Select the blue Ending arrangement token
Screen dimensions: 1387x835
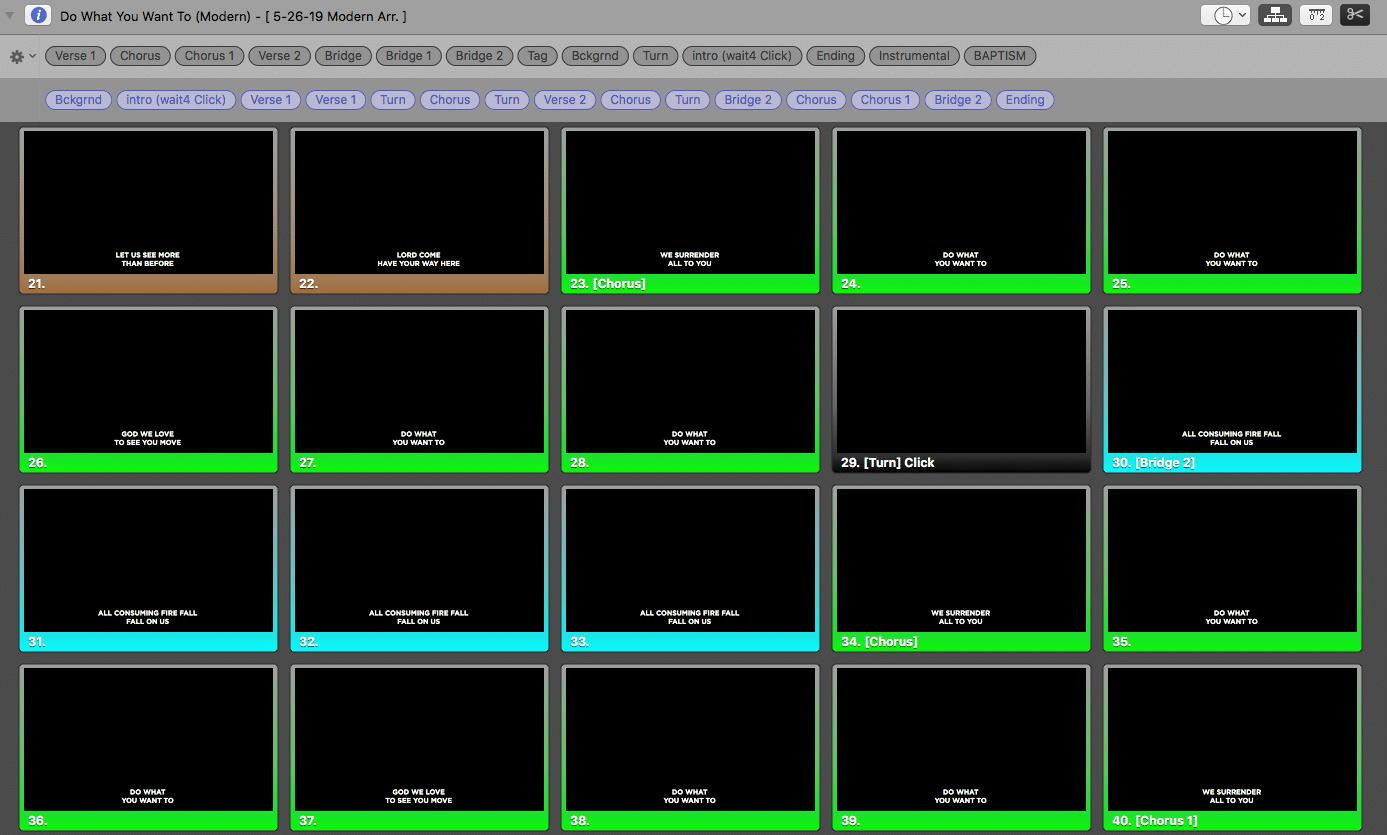click(1025, 100)
